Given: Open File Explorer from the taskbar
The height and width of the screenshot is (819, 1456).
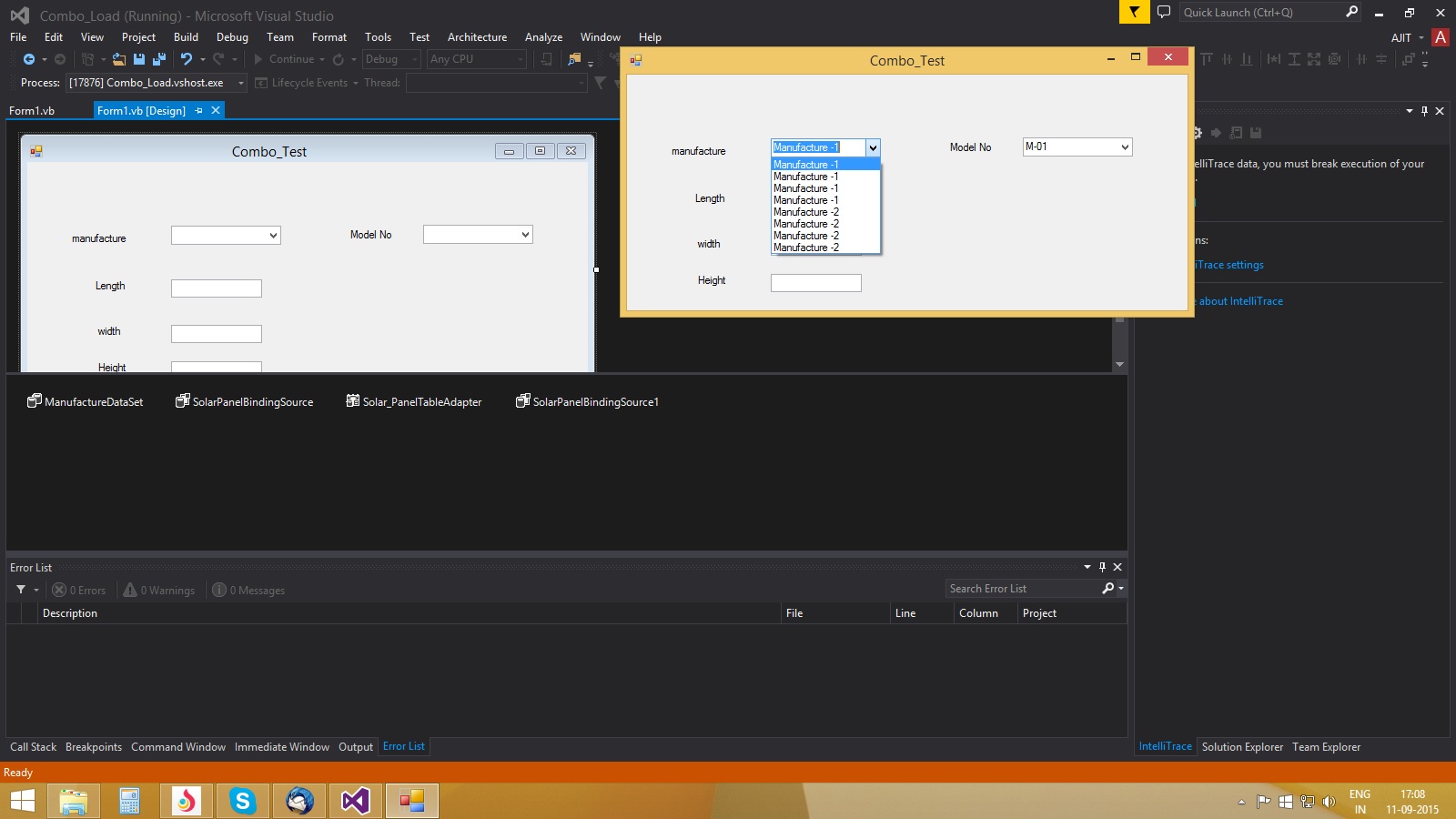Looking at the screenshot, I should pyautogui.click(x=74, y=801).
